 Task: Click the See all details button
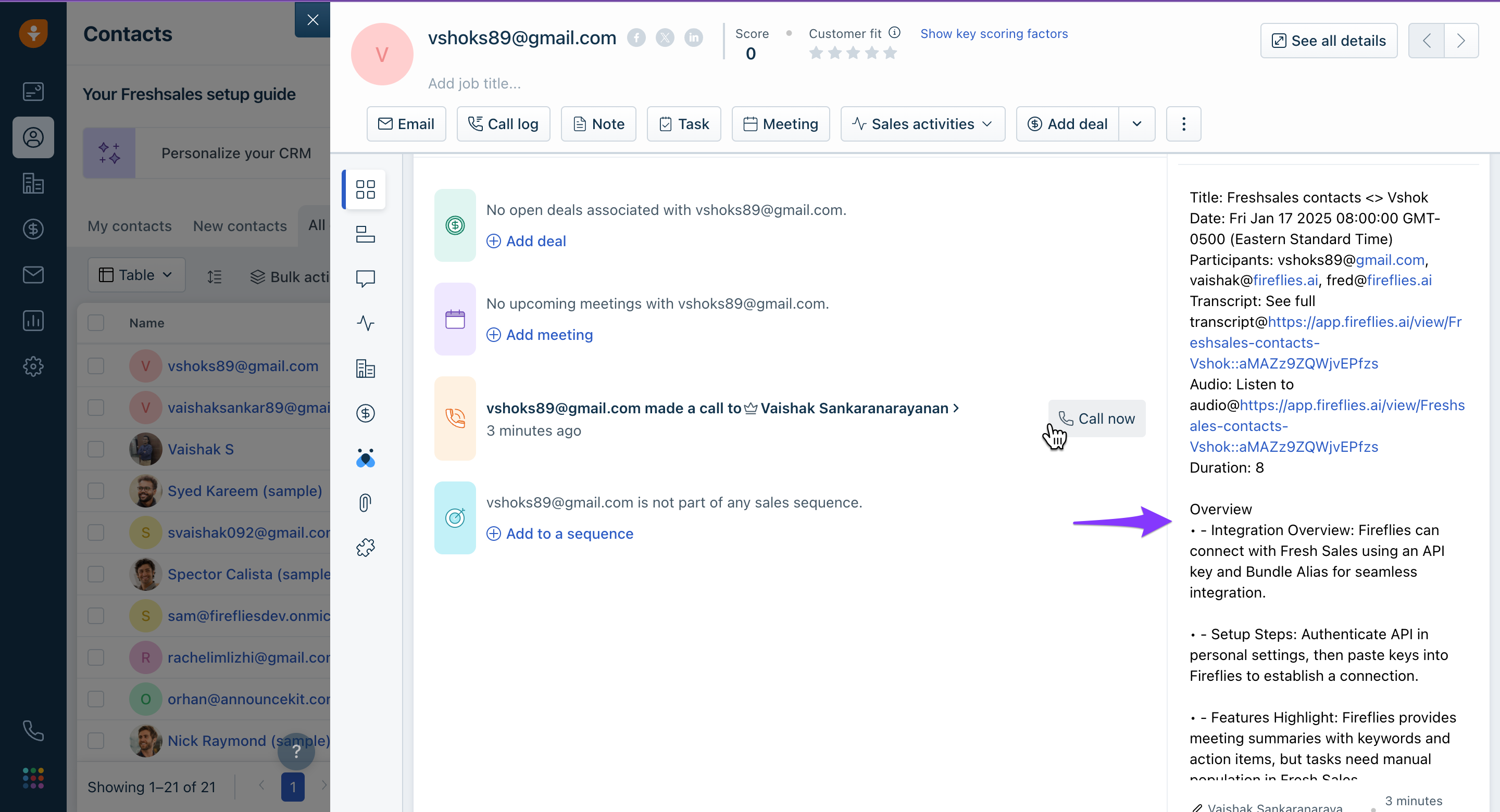(x=1328, y=41)
